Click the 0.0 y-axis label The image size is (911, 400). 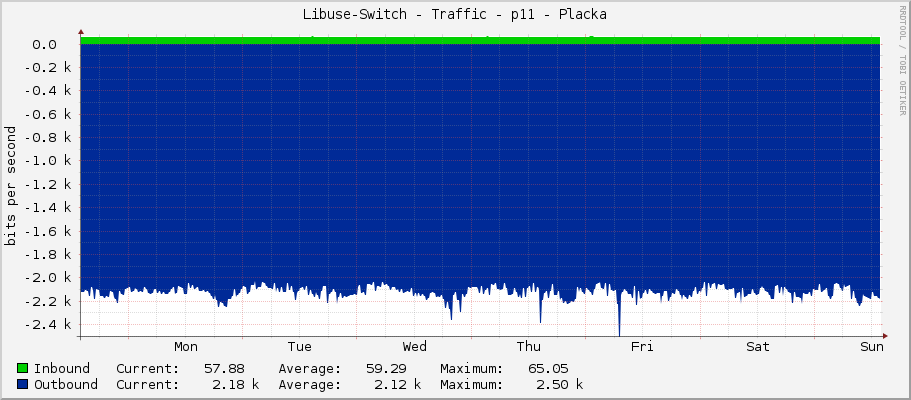click(x=44, y=45)
